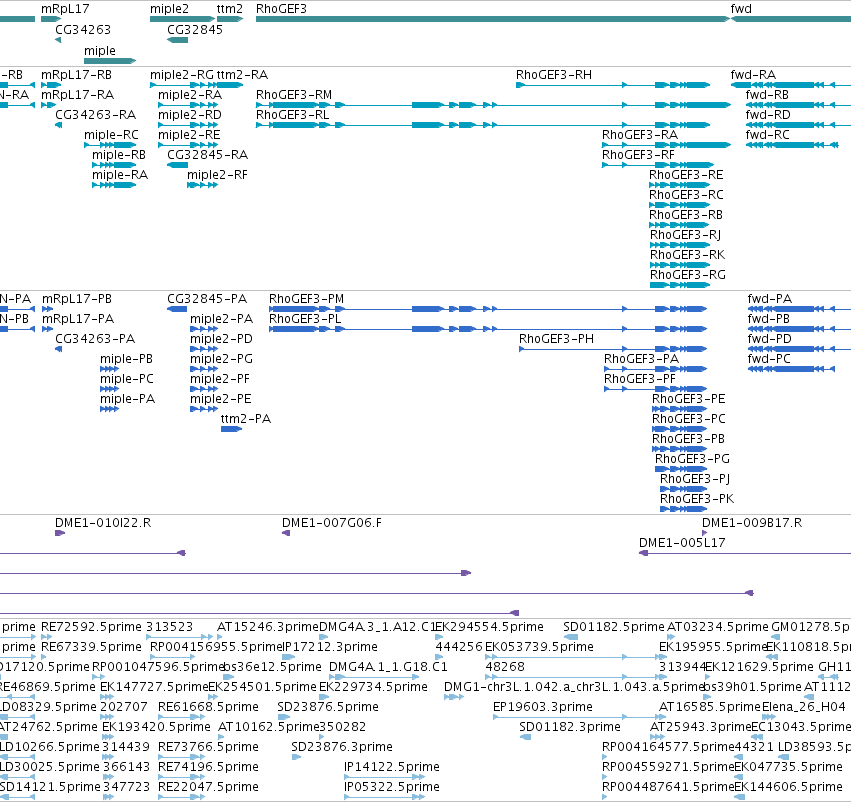Select the RhoGEF3-RF transcript label
The width and height of the screenshot is (851, 802).
tap(638, 155)
